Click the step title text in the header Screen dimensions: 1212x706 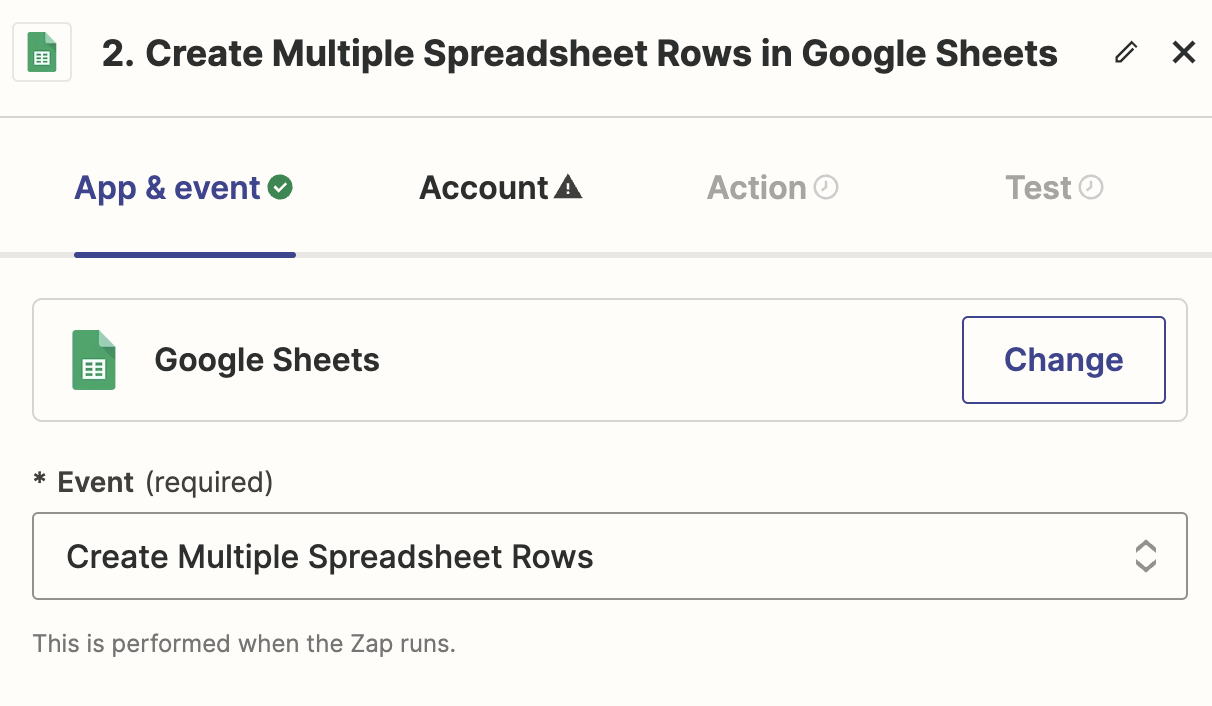pos(580,54)
